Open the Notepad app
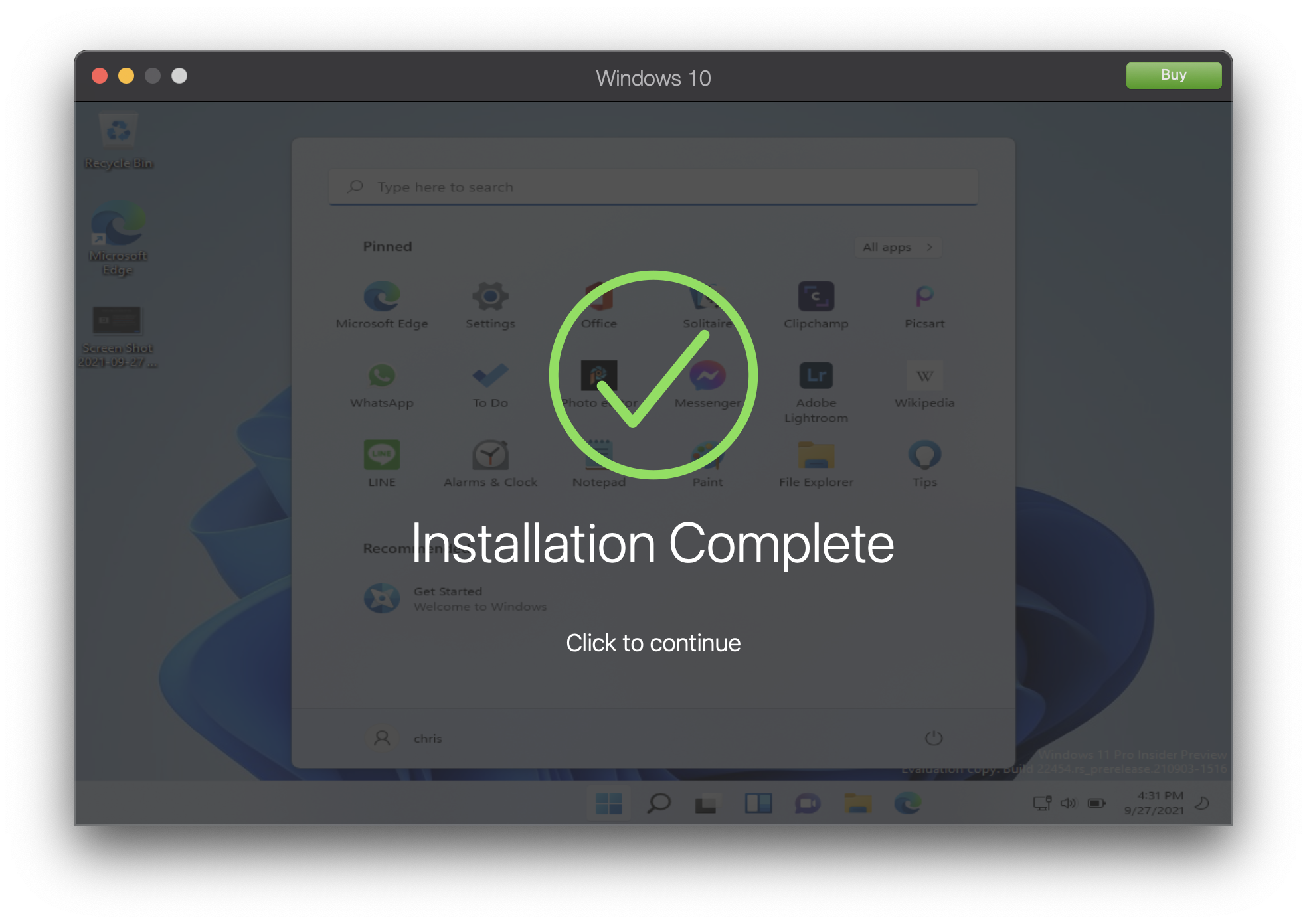Image resolution: width=1307 pixels, height=924 pixels. point(599,464)
